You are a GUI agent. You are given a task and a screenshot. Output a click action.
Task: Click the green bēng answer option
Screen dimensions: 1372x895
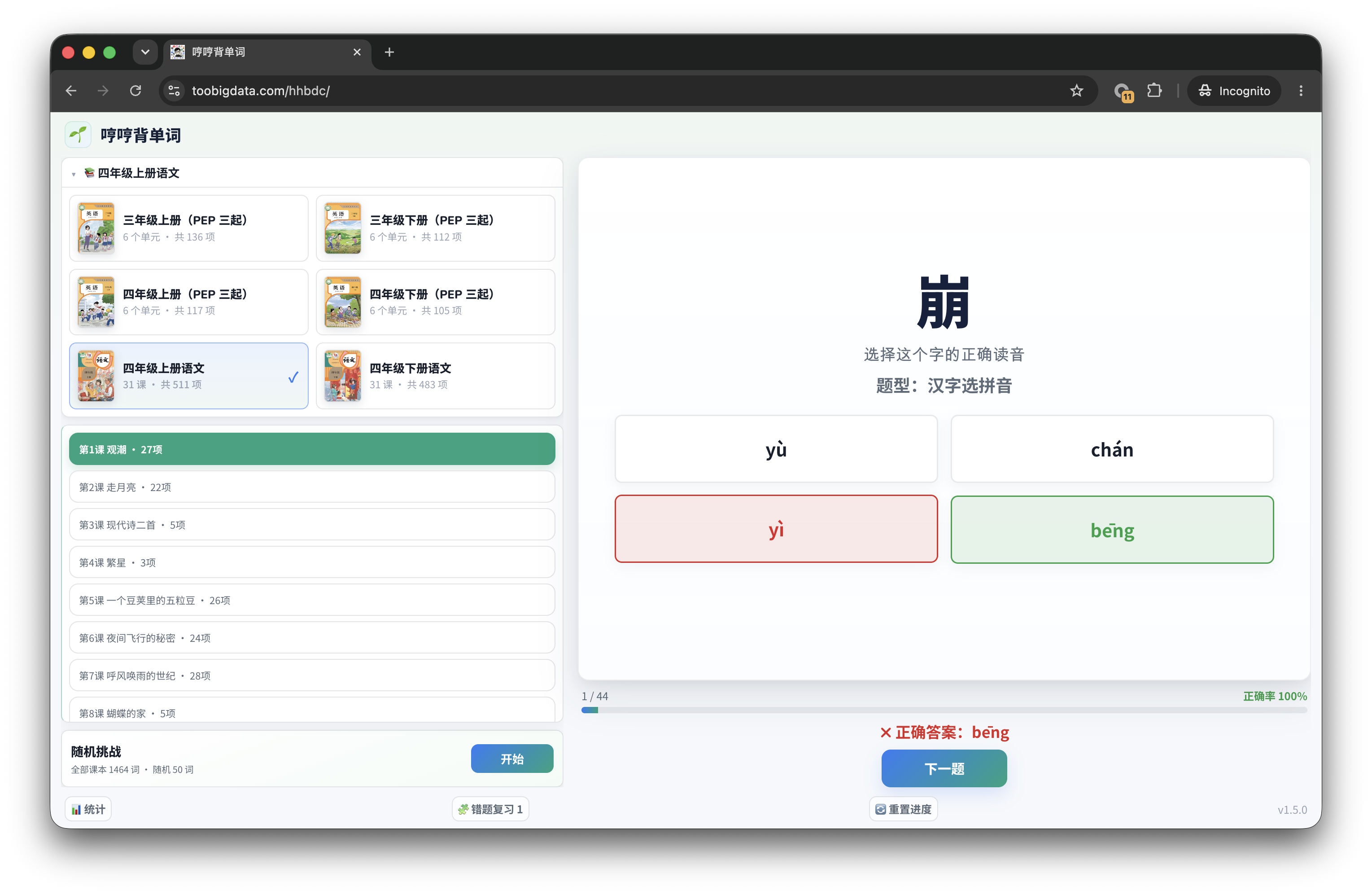tap(1112, 529)
